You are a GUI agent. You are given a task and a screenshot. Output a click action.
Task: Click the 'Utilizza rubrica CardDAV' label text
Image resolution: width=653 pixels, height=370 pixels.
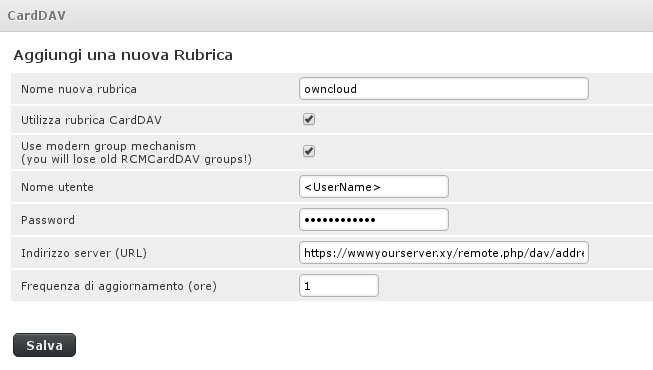91,120
